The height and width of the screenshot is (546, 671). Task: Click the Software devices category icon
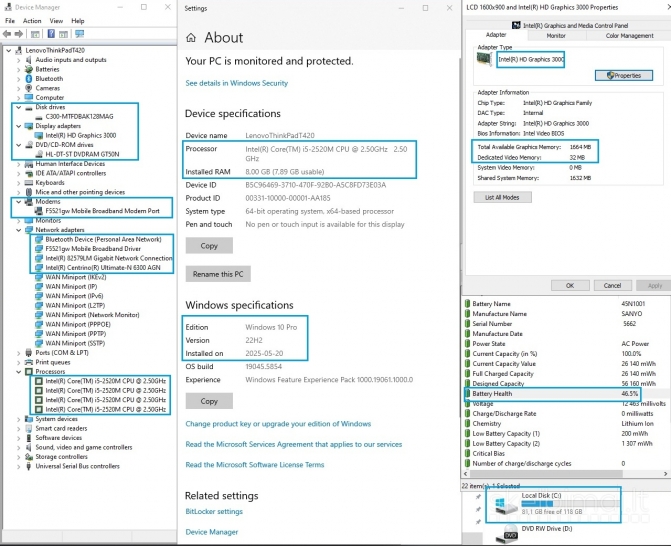click(29, 438)
